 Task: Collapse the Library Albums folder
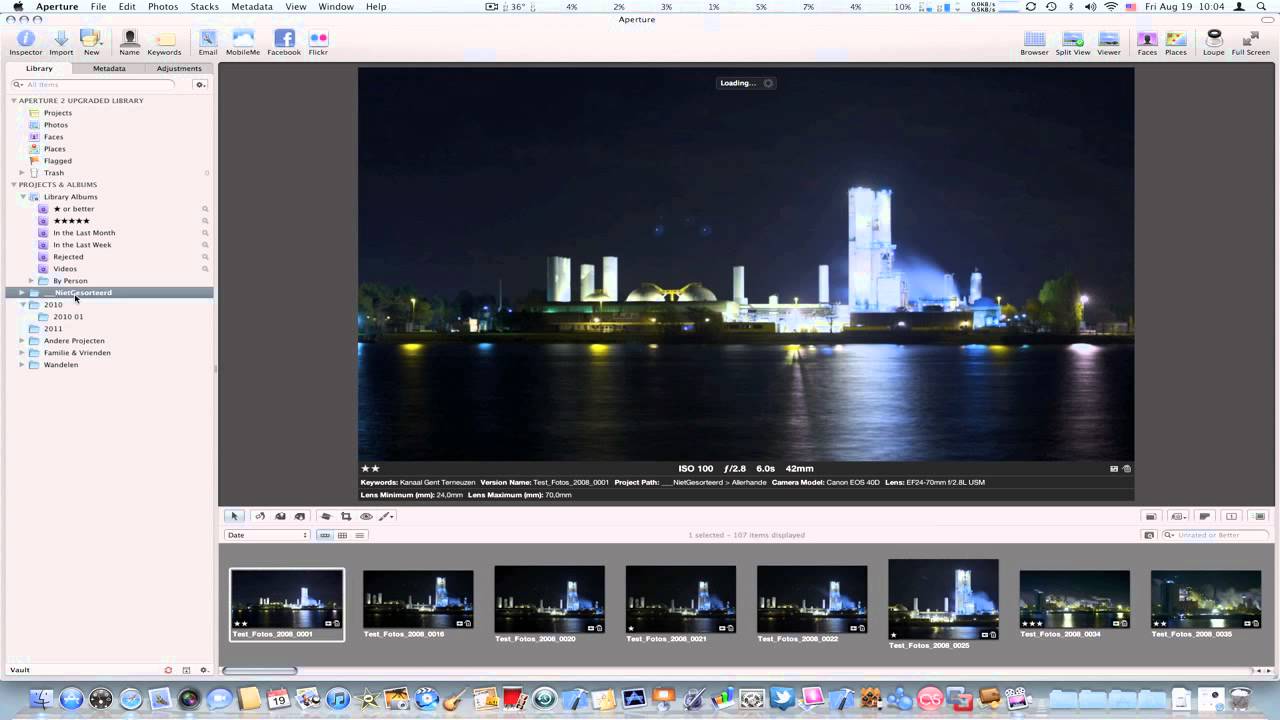pyautogui.click(x=22, y=197)
